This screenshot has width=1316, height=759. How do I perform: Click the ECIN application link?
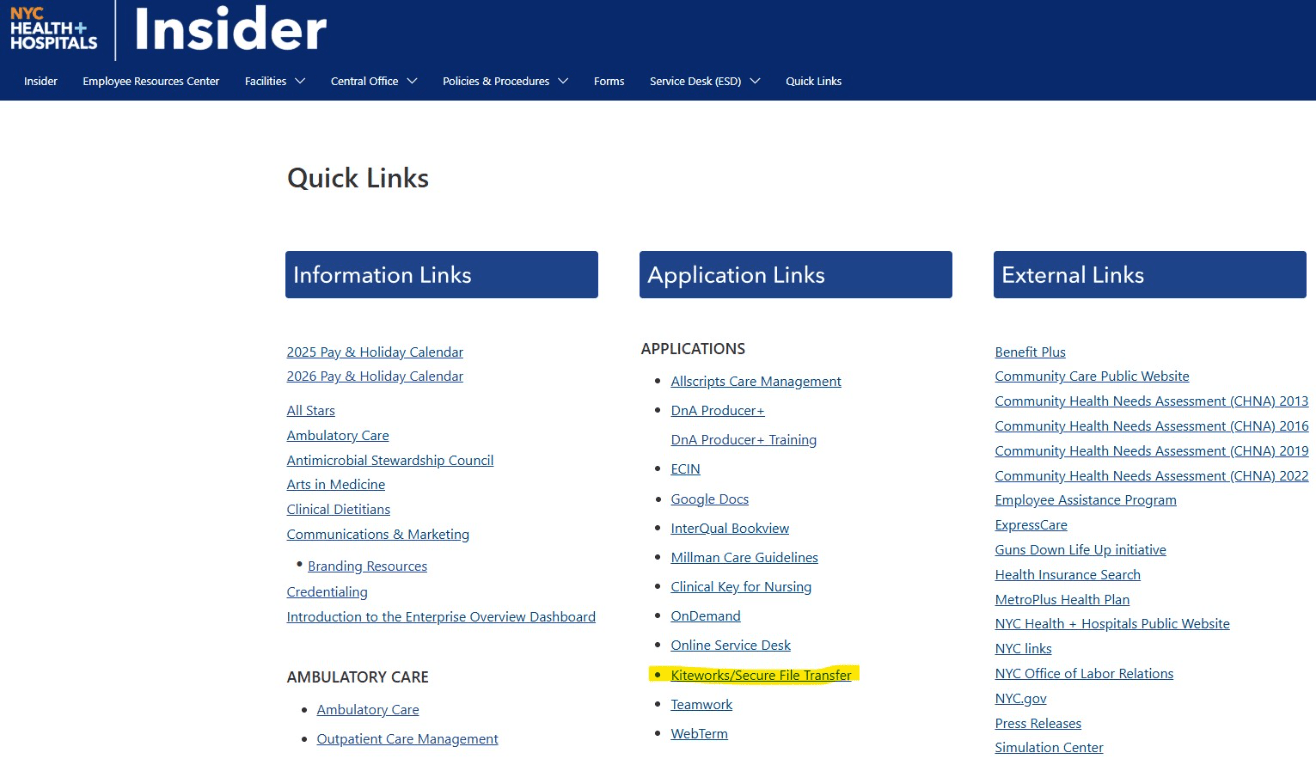coord(685,469)
